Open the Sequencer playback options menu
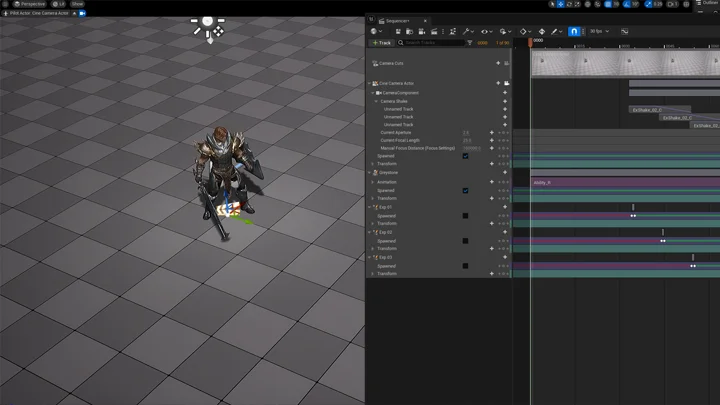 tap(505, 31)
